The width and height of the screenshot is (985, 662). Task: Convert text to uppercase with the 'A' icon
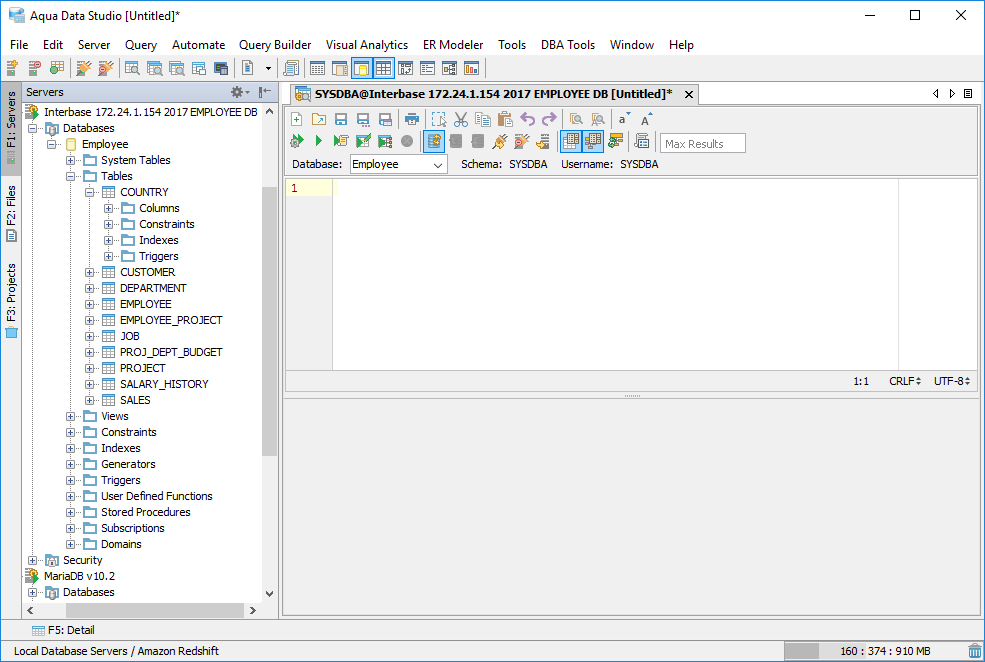646,119
